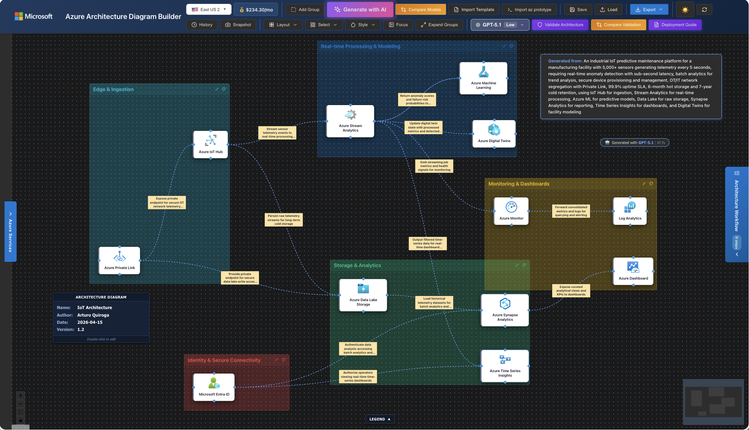Open the History panel
749x430 pixels.
click(202, 25)
